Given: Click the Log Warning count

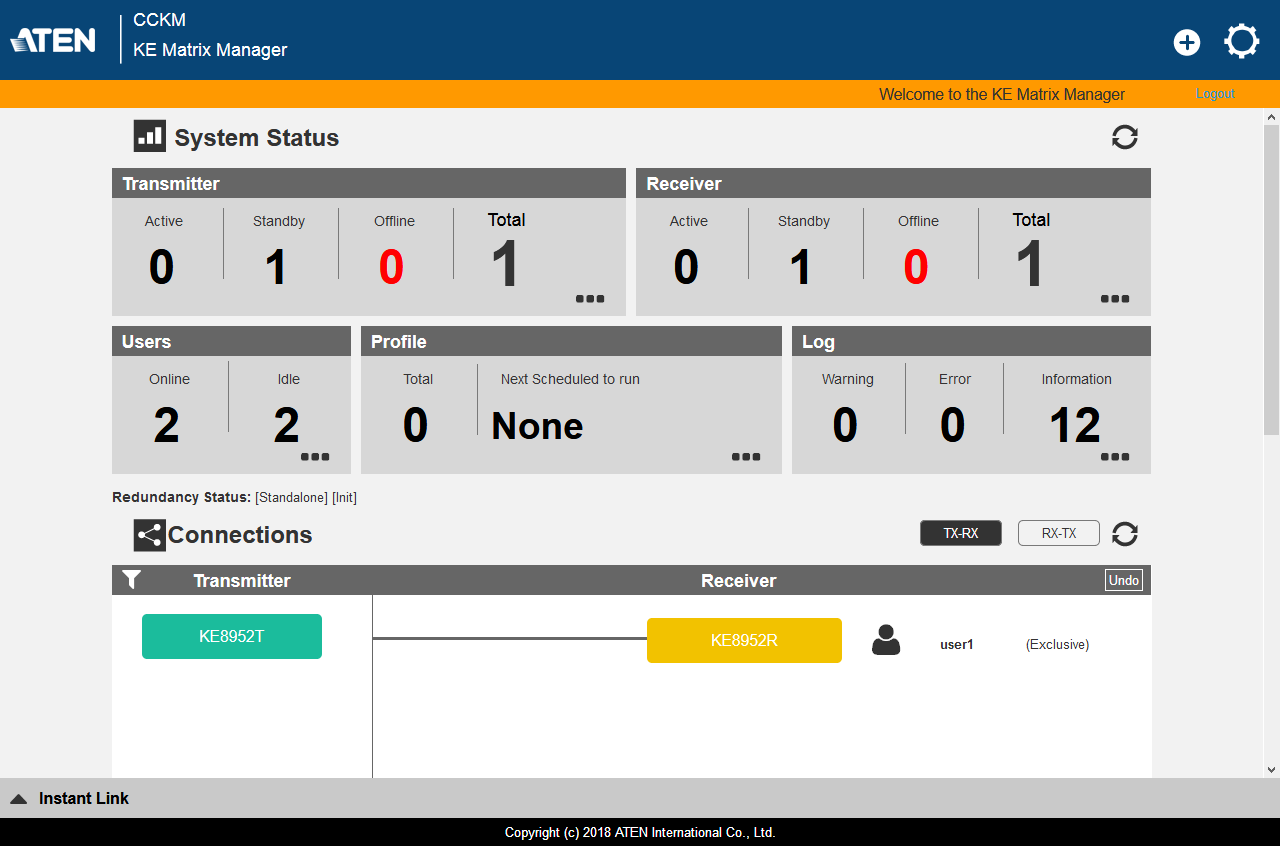Looking at the screenshot, I should click(845, 426).
